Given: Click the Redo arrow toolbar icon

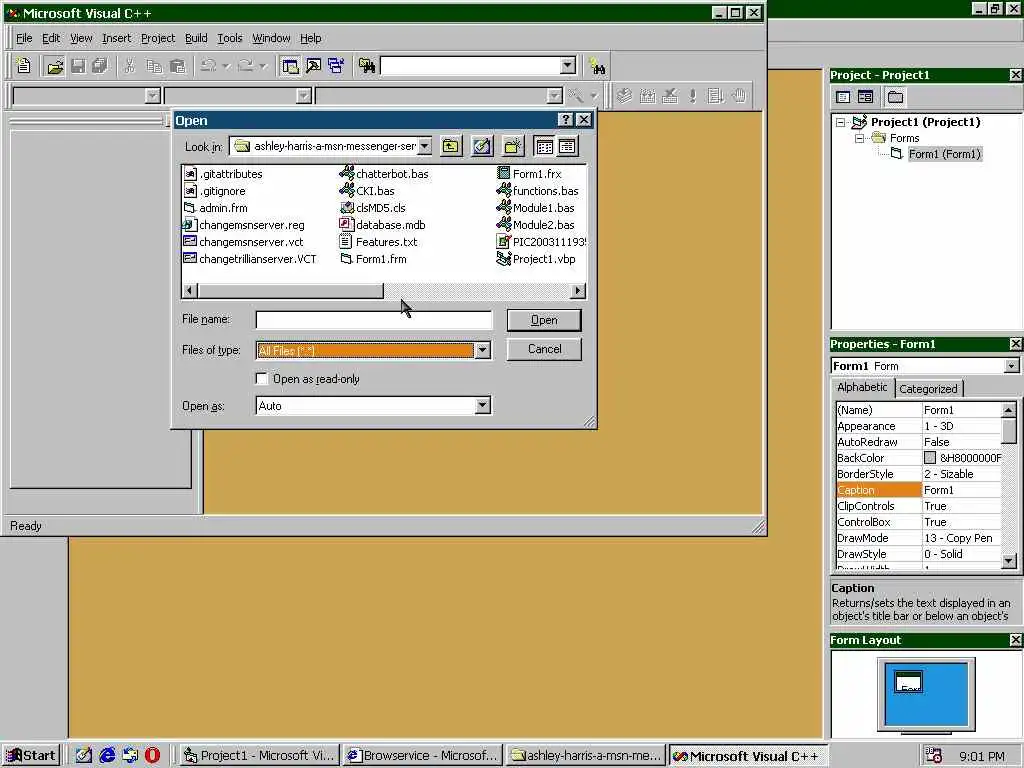Looking at the screenshot, I should tap(246, 66).
